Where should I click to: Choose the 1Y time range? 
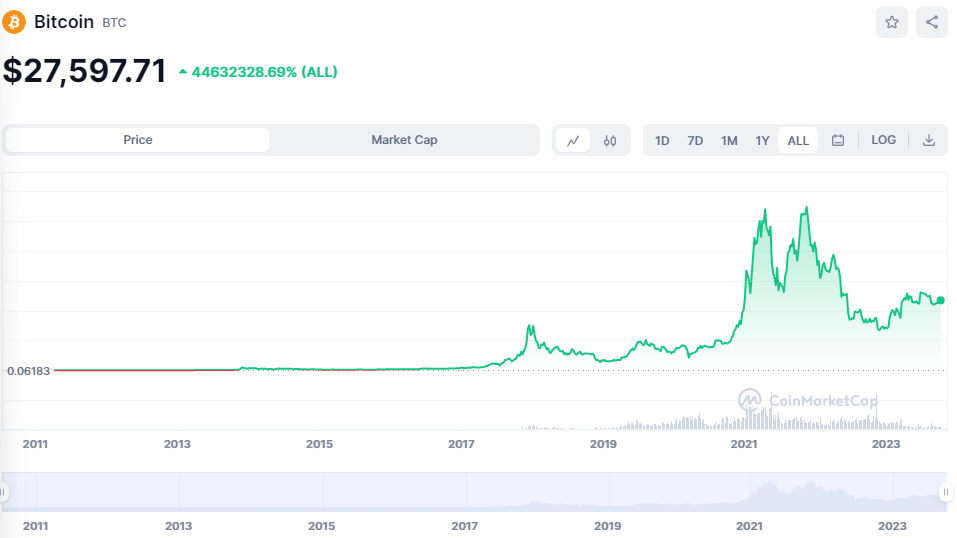click(x=762, y=140)
